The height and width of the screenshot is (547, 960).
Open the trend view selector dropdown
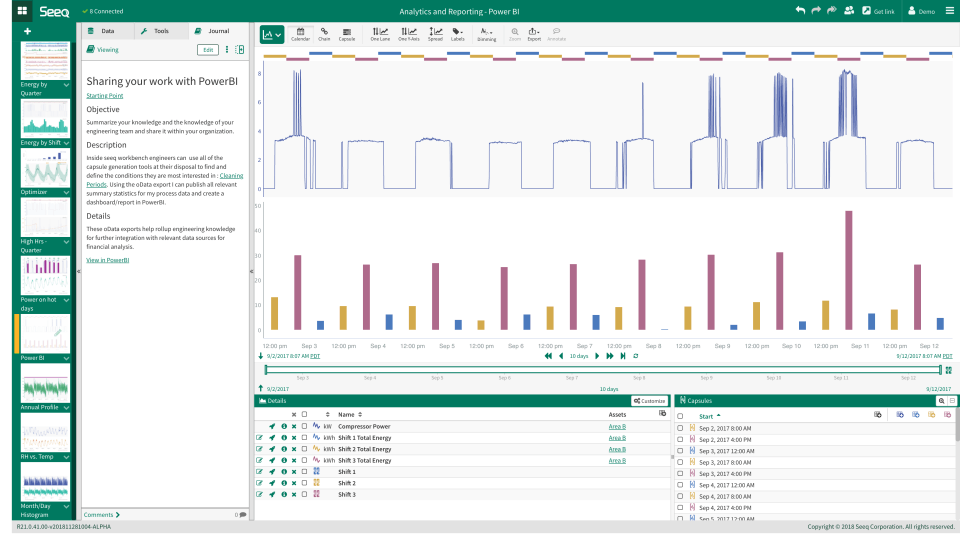pyautogui.click(x=271, y=35)
